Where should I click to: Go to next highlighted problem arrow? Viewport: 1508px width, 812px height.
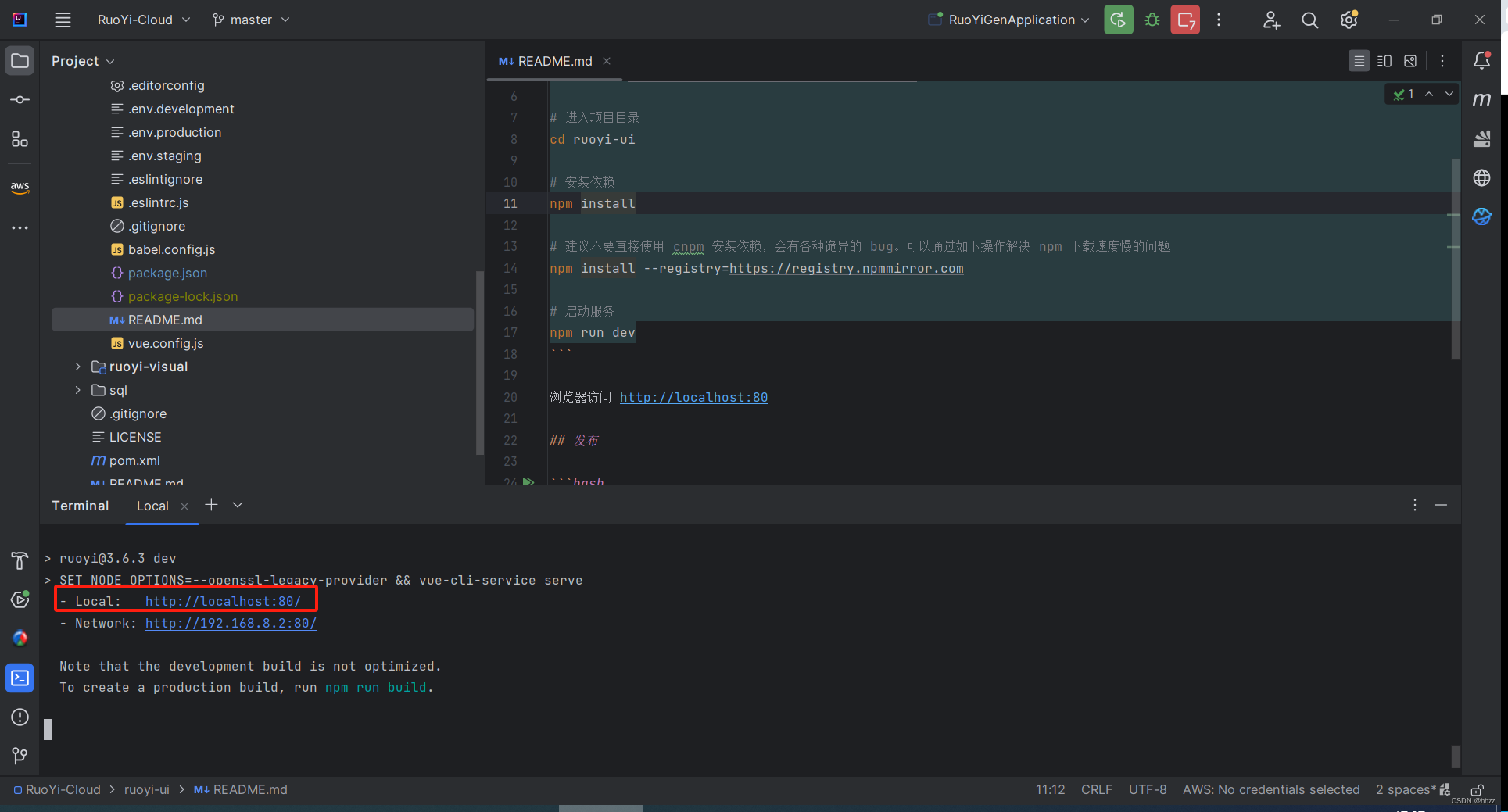click(x=1449, y=94)
